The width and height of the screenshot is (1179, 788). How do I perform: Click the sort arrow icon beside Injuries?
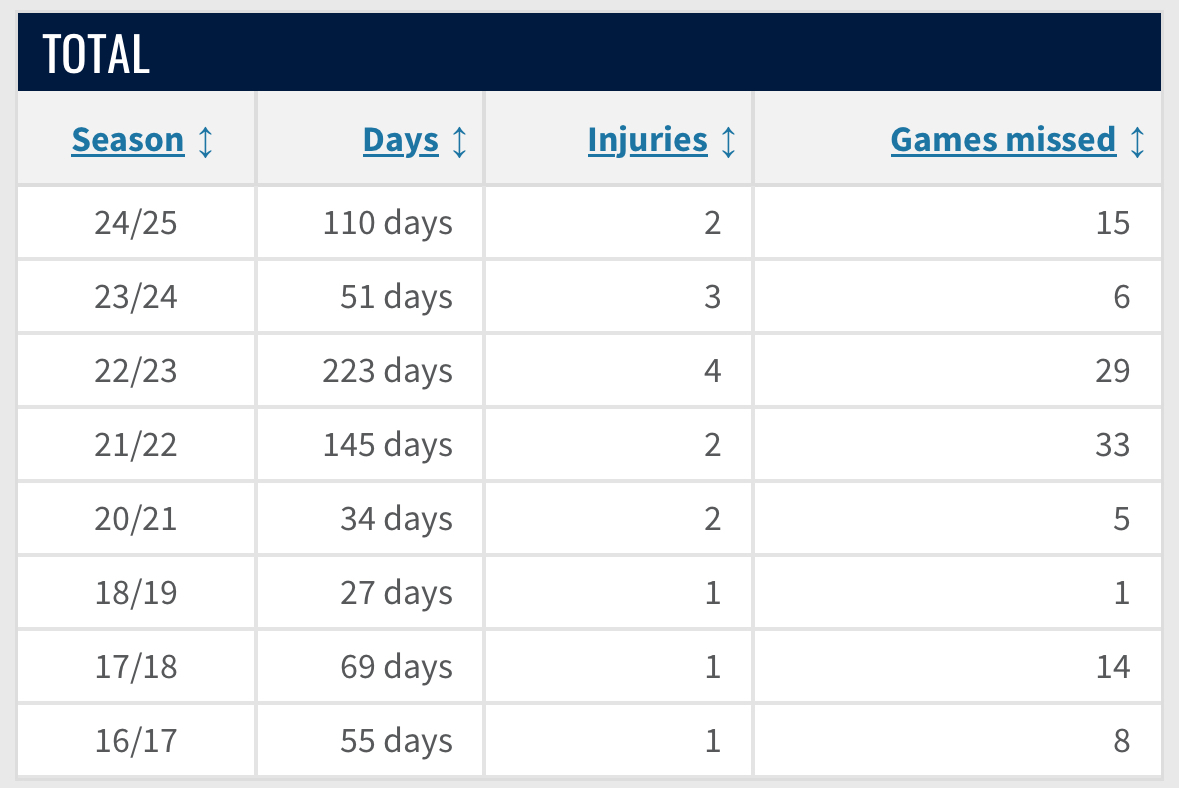coord(728,141)
